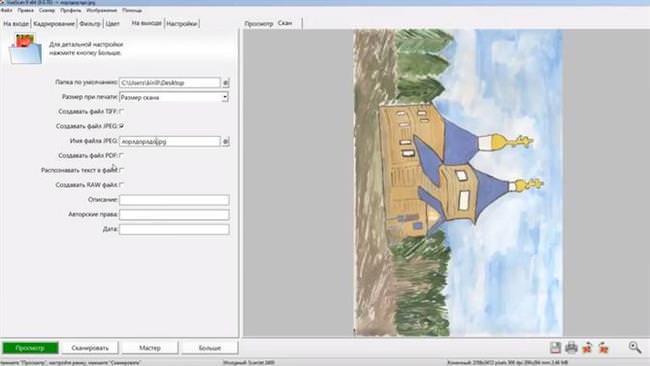
Task: Open the 'Изображение' menu
Action: [x=102, y=10]
